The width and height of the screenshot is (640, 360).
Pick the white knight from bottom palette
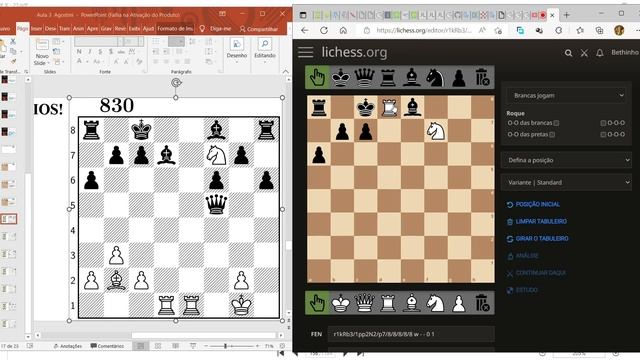(x=435, y=303)
